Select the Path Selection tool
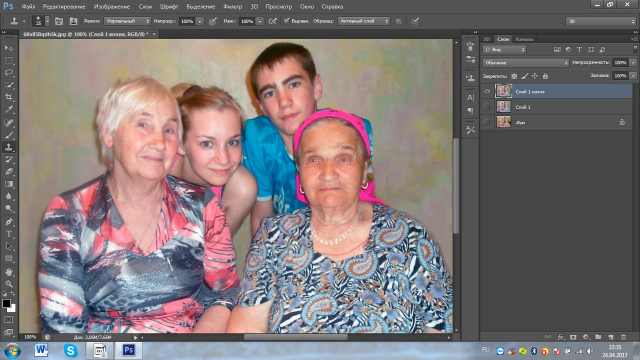Viewport: 640px width, 360px height. pos(9,246)
